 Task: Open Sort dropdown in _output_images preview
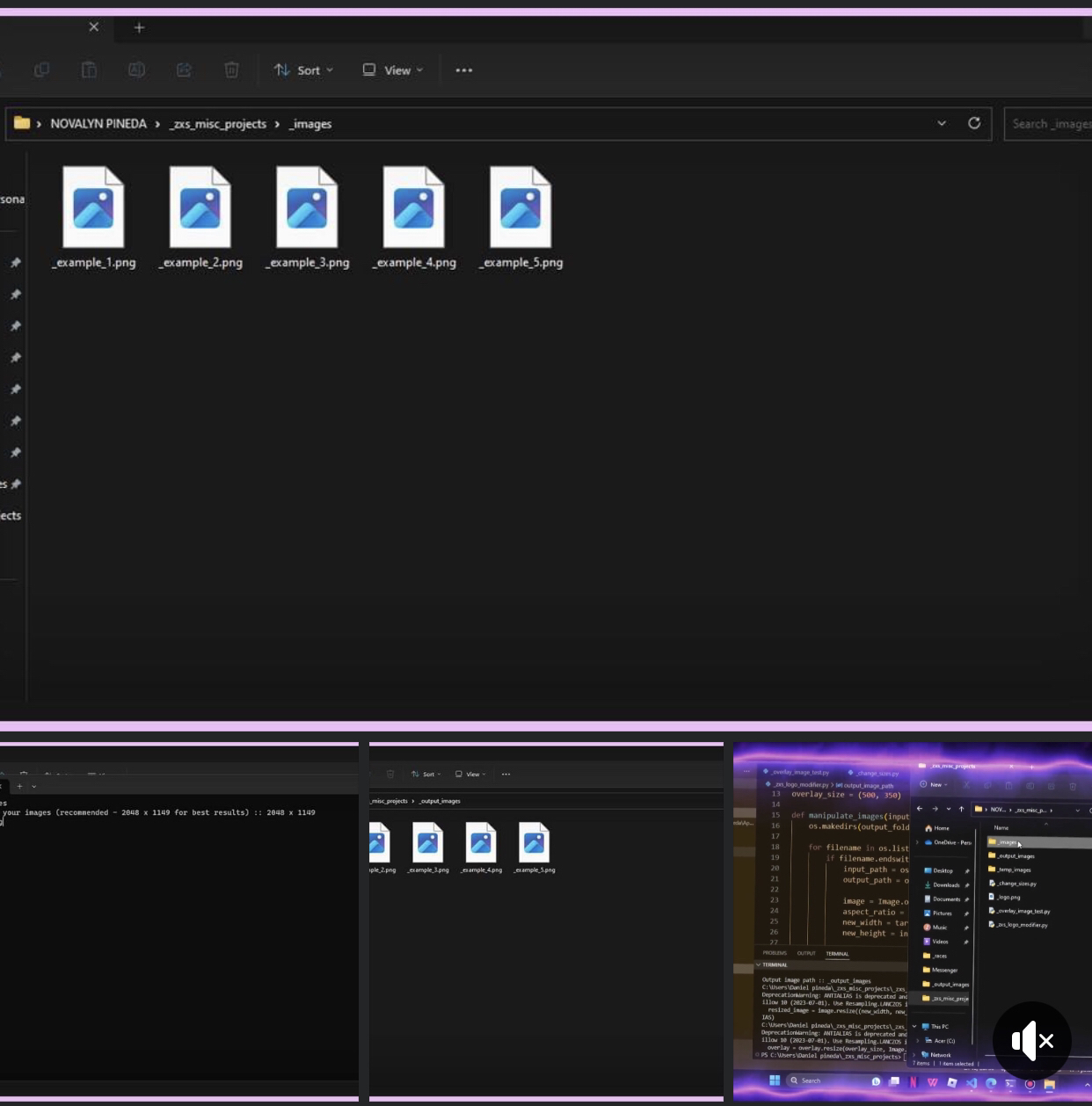pyautogui.click(x=426, y=775)
